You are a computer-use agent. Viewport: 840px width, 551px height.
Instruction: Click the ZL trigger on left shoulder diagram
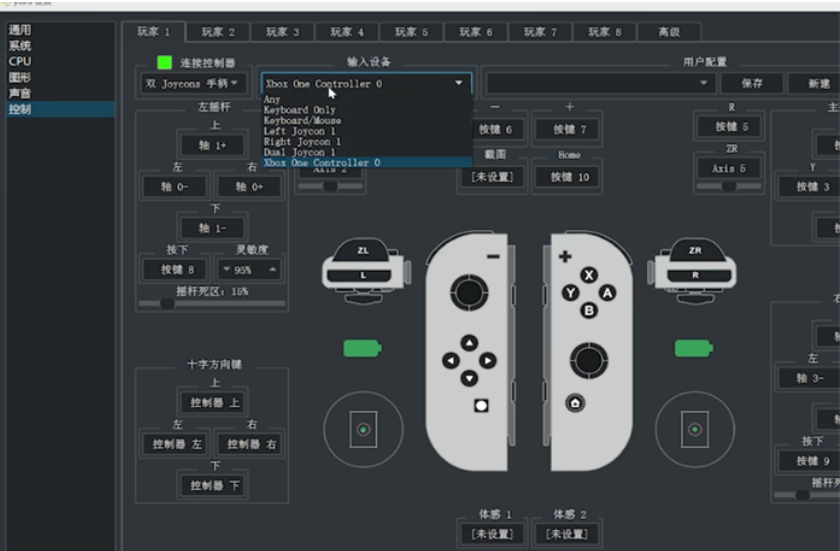pyautogui.click(x=363, y=250)
